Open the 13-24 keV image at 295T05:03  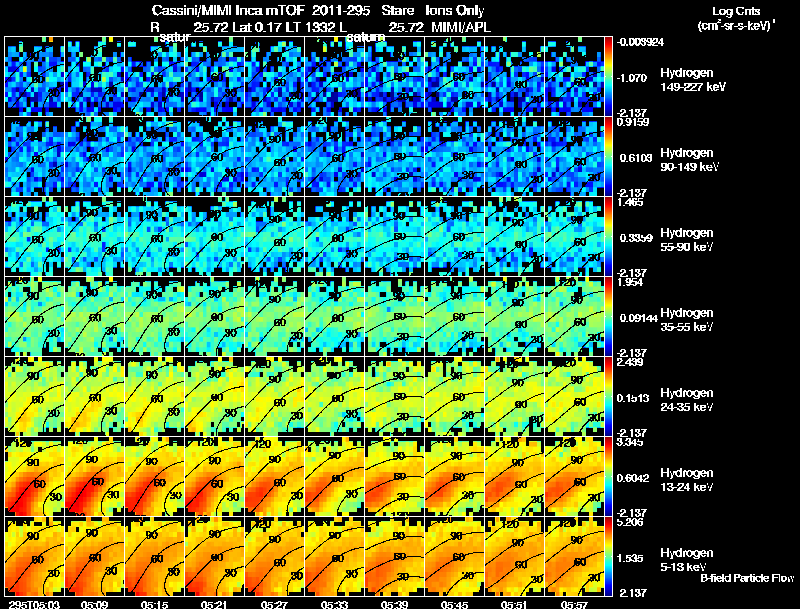[34, 476]
